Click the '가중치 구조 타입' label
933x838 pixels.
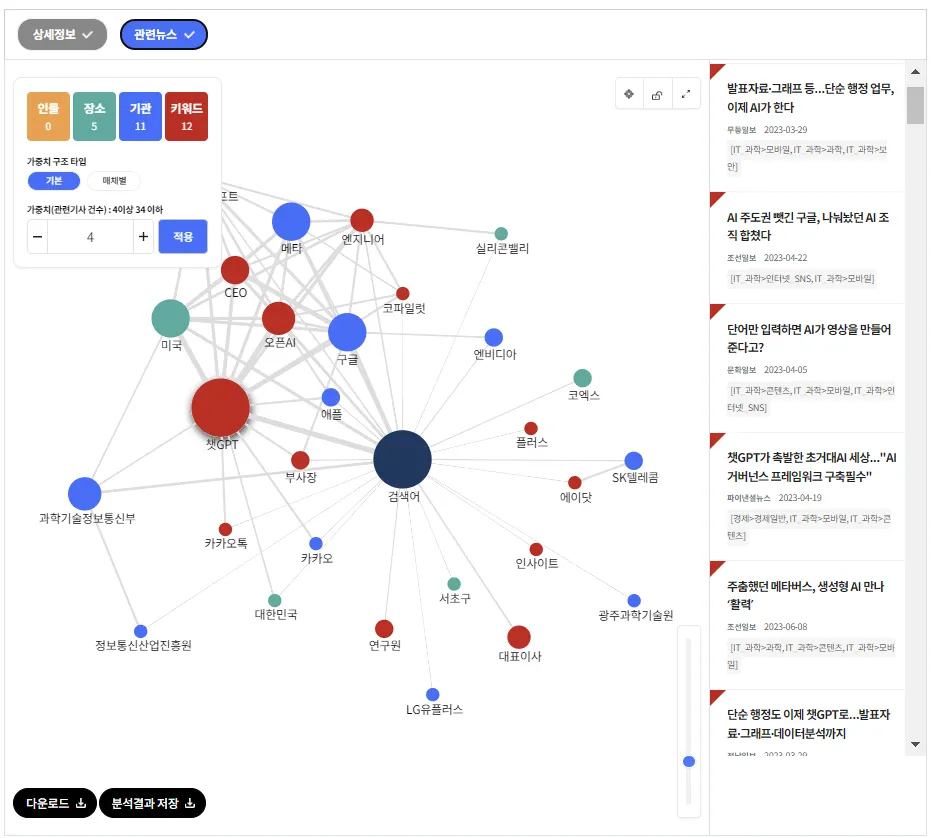point(57,161)
